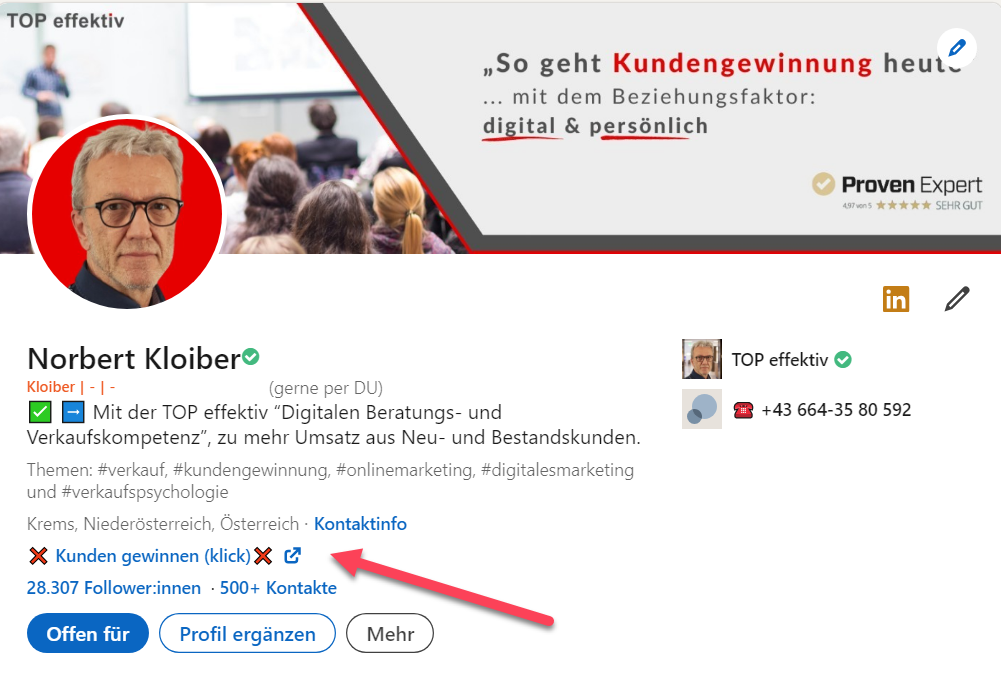
Task: Click the gold LinkedIn premium icon
Action: pos(896,299)
